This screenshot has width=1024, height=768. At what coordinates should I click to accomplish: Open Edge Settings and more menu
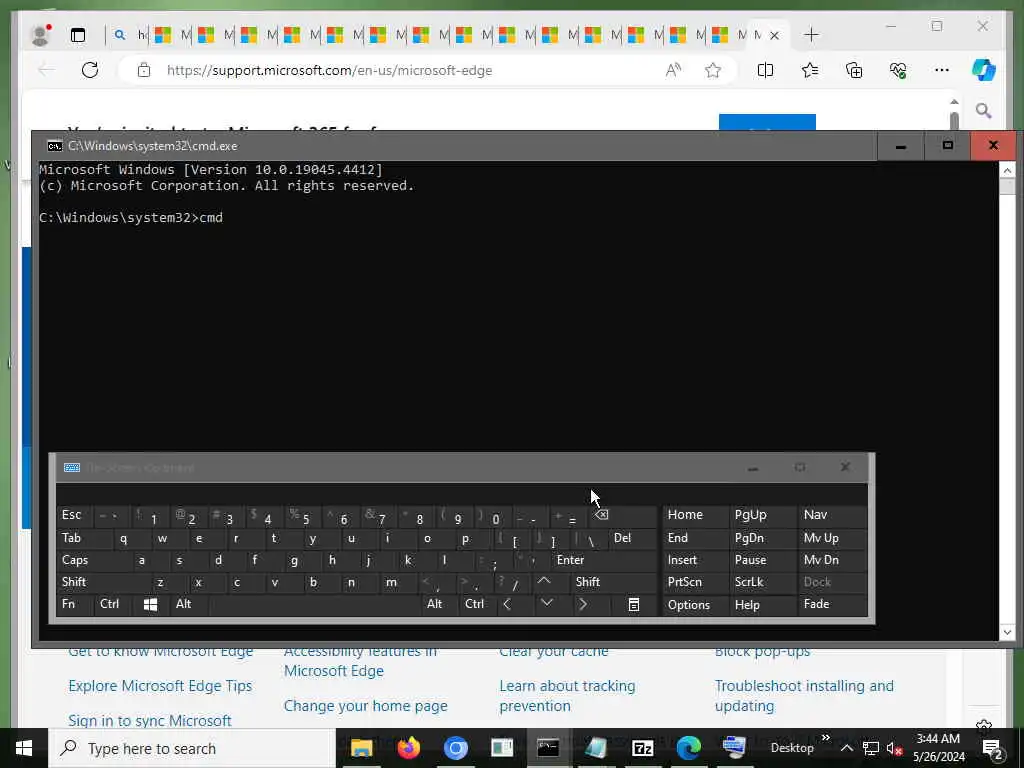click(942, 70)
